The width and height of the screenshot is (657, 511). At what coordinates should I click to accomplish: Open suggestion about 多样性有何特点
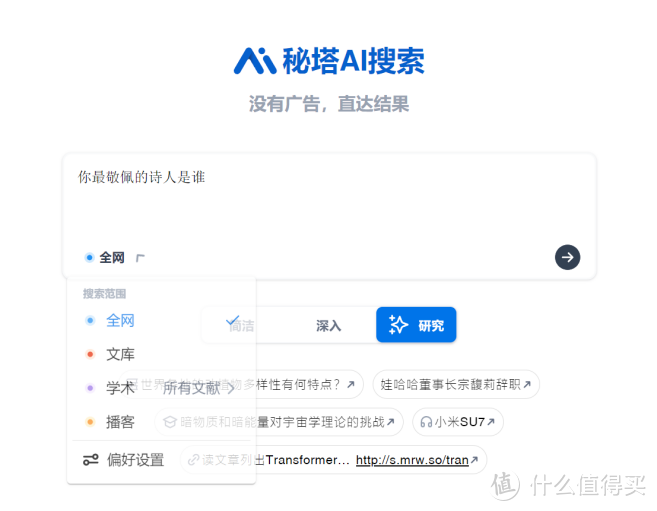click(x=241, y=384)
